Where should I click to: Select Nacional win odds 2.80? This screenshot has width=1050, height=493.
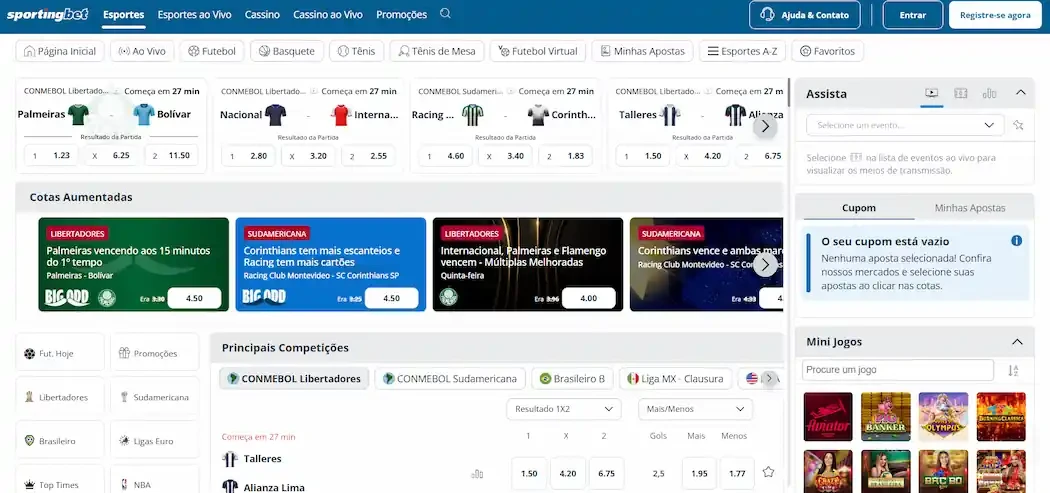coord(248,155)
